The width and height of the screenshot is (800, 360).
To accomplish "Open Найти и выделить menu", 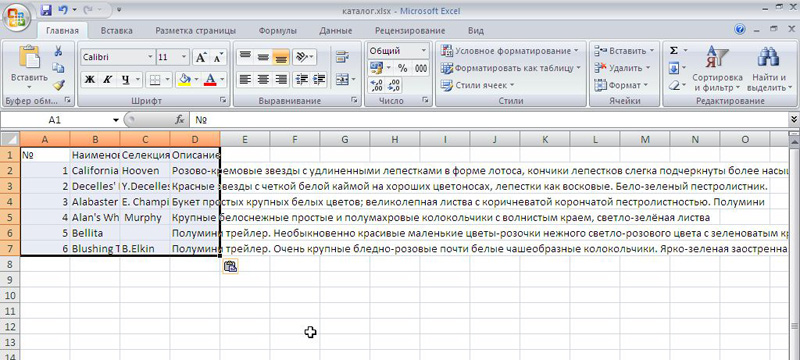I will click(x=768, y=68).
